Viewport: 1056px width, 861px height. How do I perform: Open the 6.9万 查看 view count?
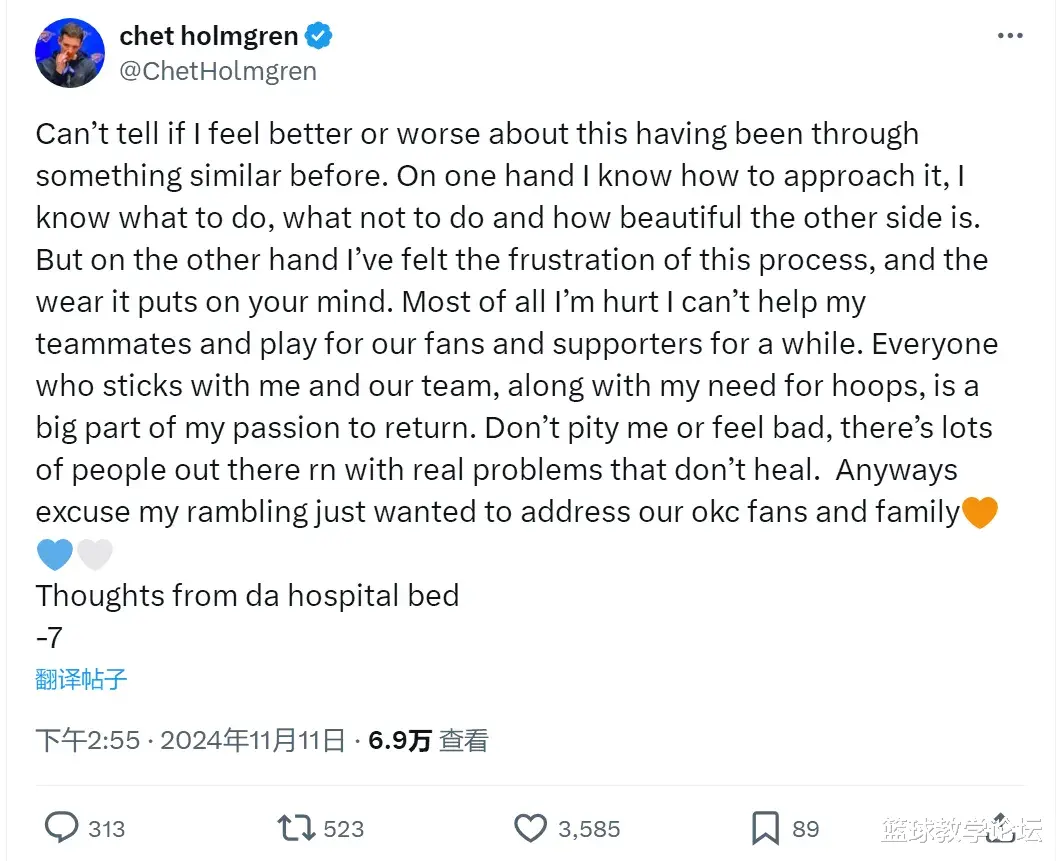(428, 740)
